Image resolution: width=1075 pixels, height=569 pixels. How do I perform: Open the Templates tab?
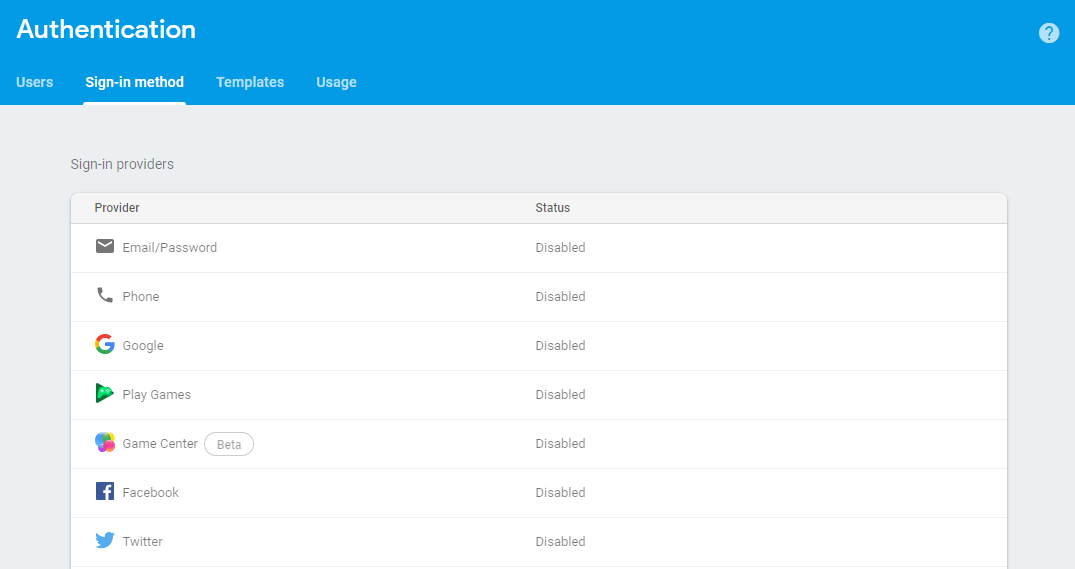250,82
